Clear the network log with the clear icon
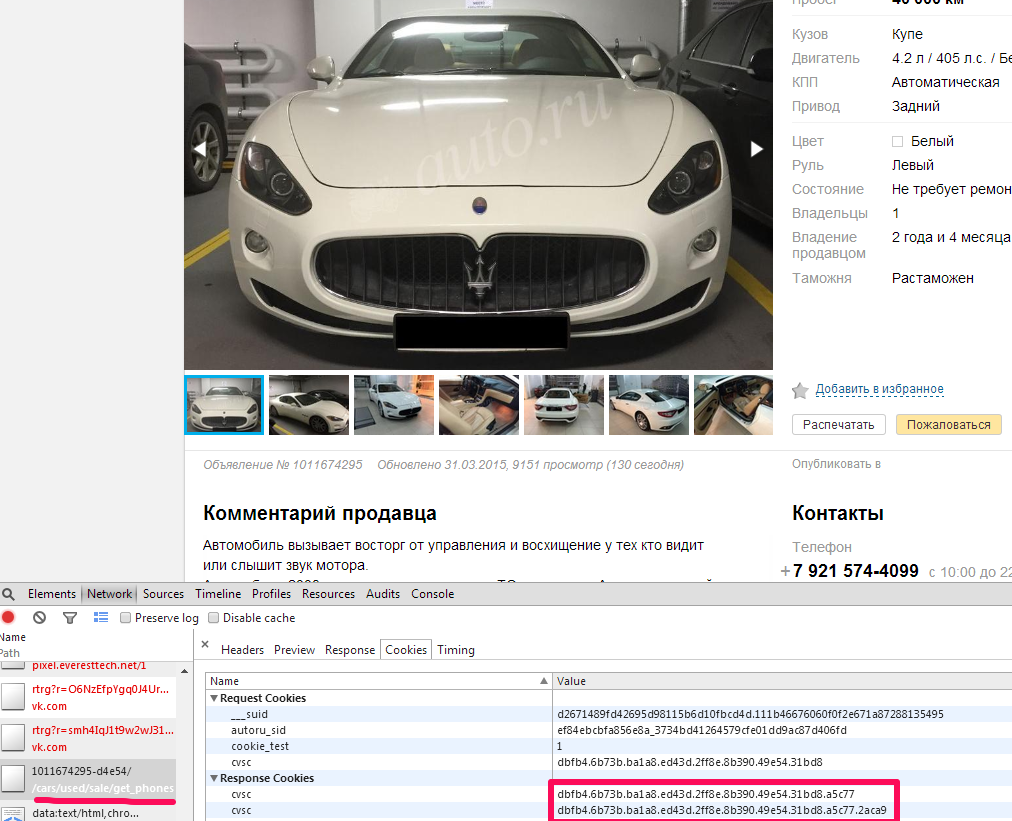Screen dimensions: 1012x821 (x=39, y=618)
